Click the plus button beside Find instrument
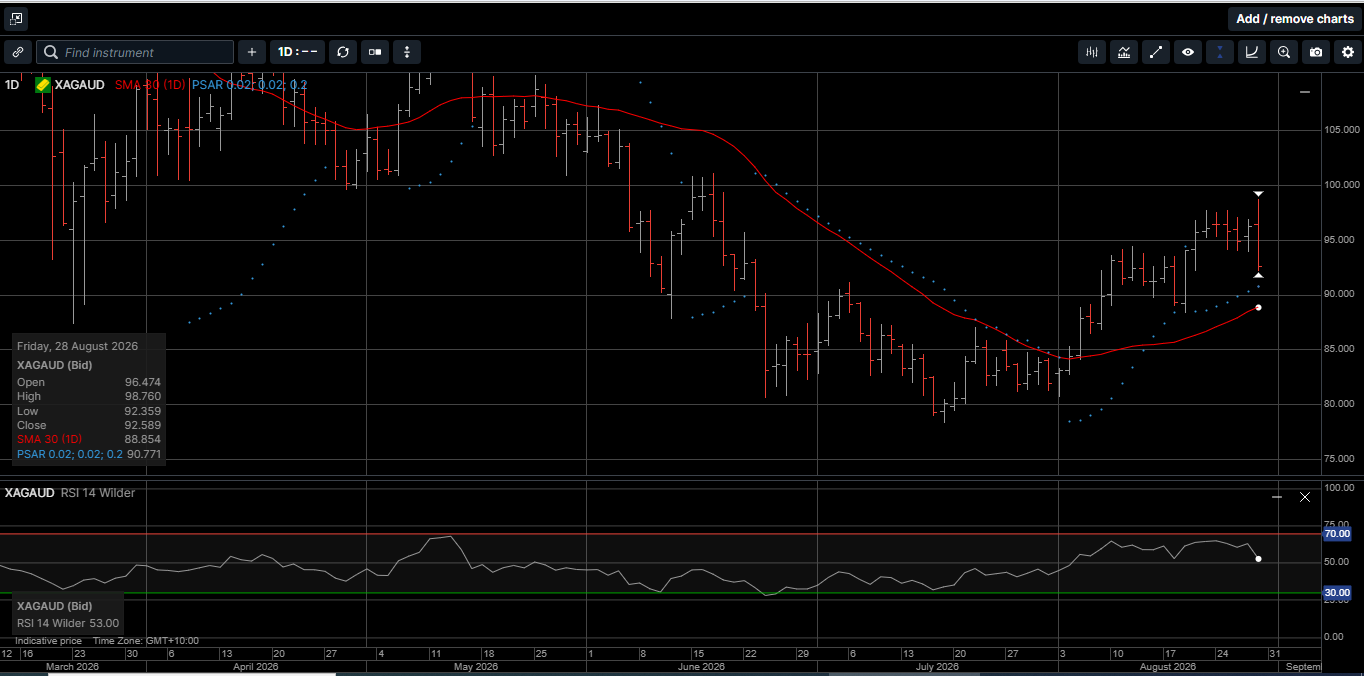Viewport: 1364px width, 676px height. (x=251, y=52)
